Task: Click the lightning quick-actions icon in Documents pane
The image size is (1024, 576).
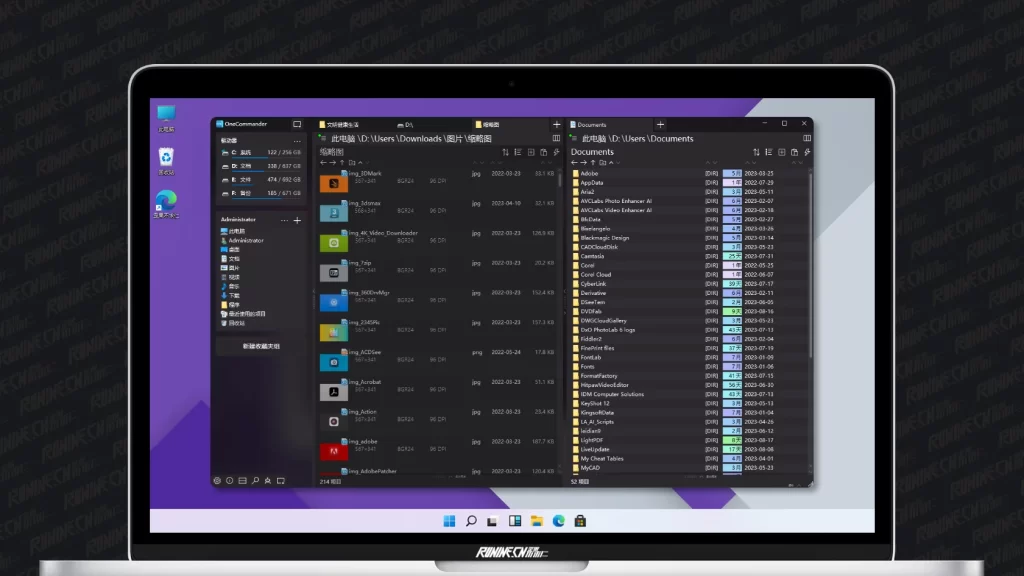Action: (x=807, y=152)
